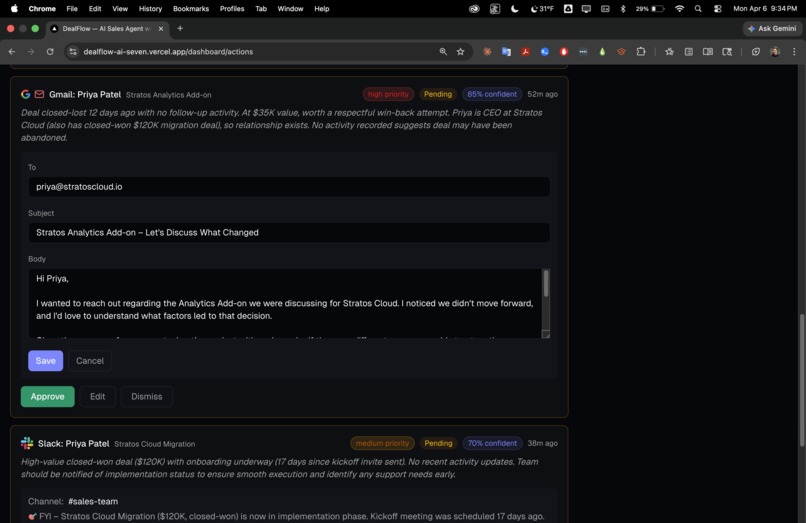Open the File menu

pos(72,9)
